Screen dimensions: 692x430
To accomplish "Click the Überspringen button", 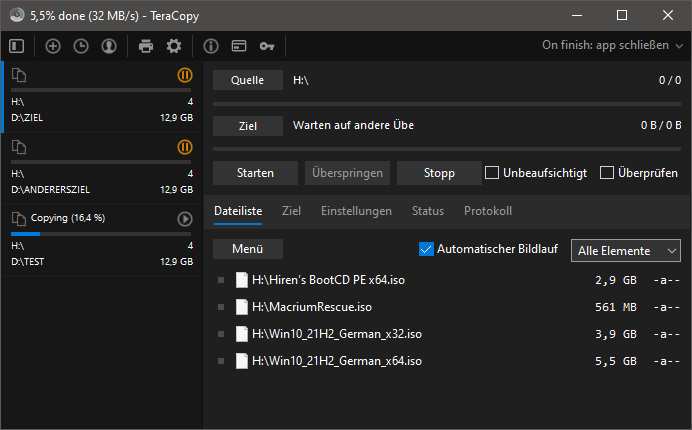I will [347, 173].
